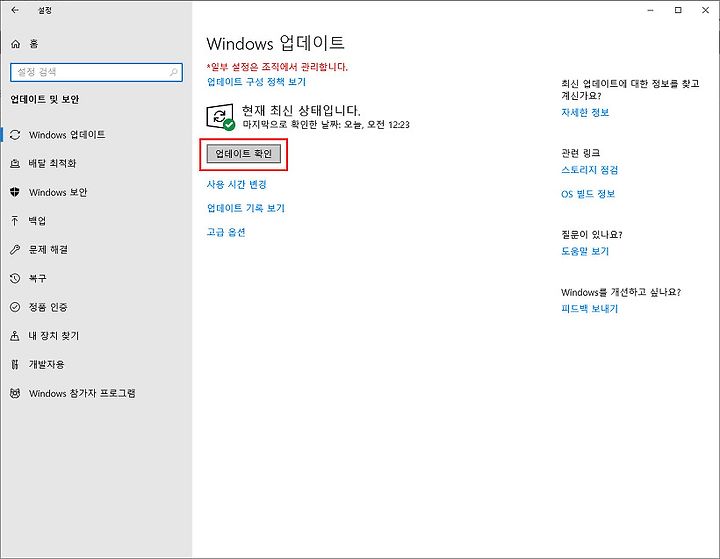This screenshot has width=720, height=559.
Task: Click the 업데이트 및 보안 section heading
Action: (x=45, y=99)
